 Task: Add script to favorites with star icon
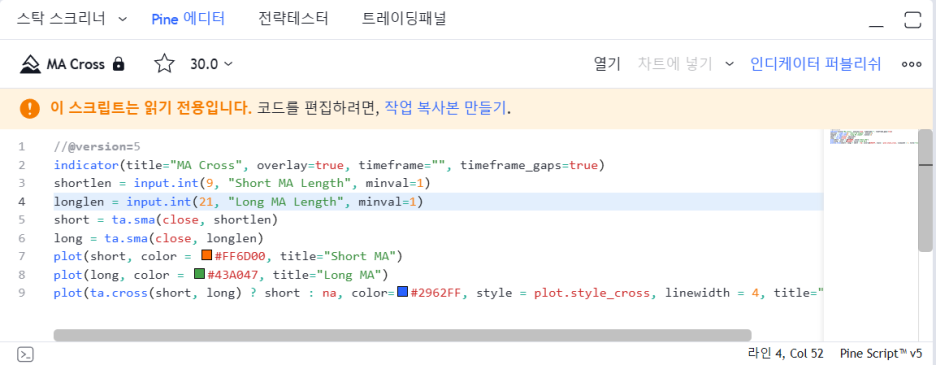[x=164, y=64]
